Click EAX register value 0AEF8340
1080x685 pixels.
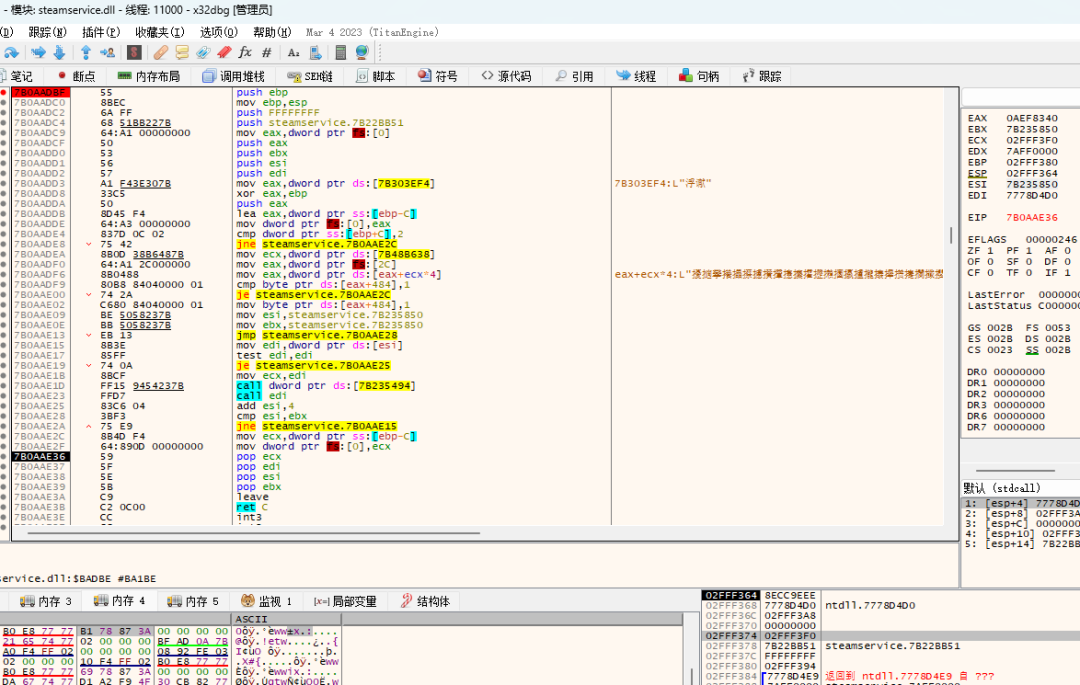pyautogui.click(x=1032, y=118)
